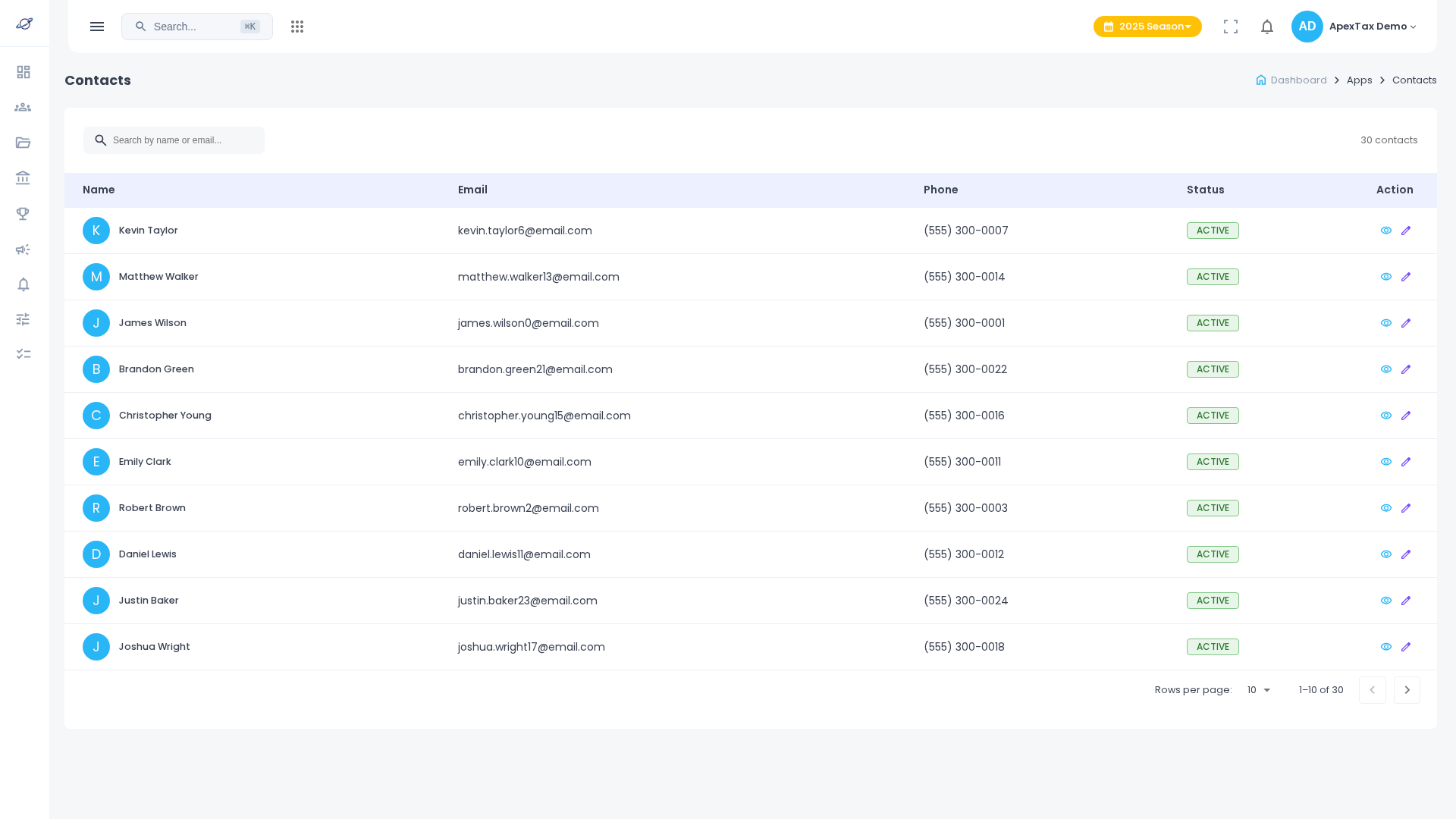
Task: Open the 2025 Season dropdown
Action: [x=1147, y=27]
